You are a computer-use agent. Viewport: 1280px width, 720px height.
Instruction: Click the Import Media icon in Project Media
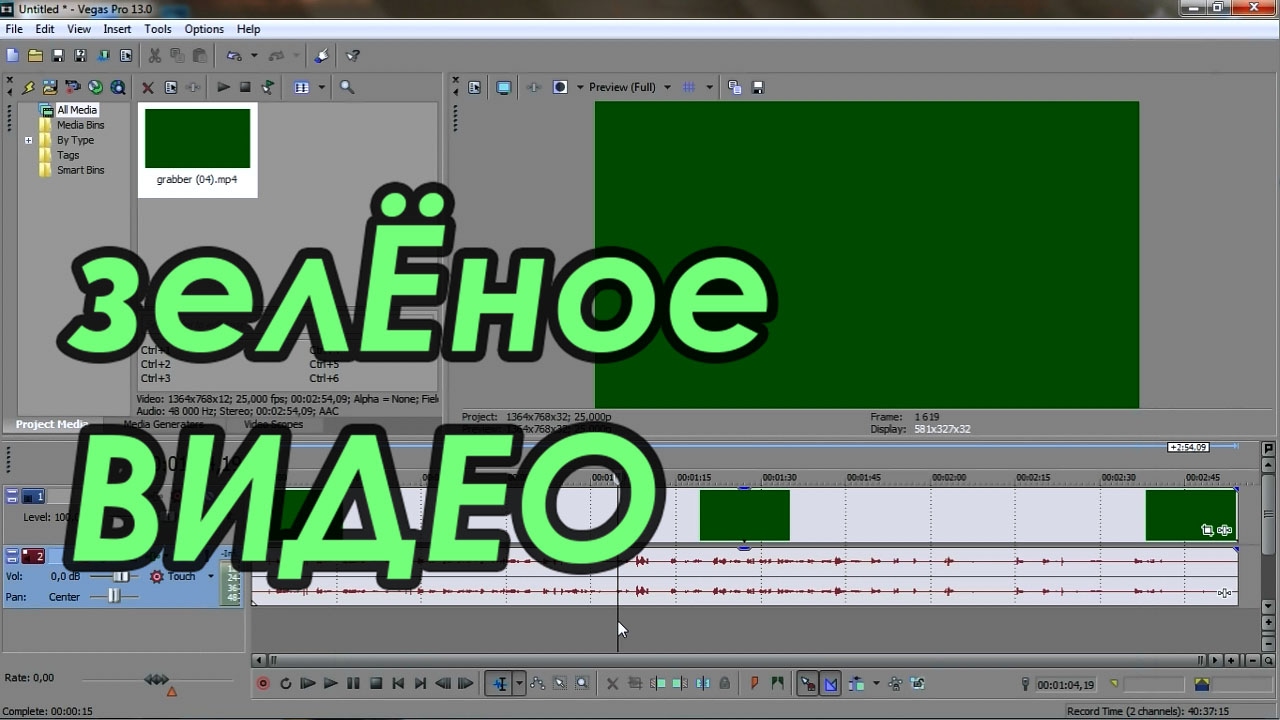click(x=49, y=88)
